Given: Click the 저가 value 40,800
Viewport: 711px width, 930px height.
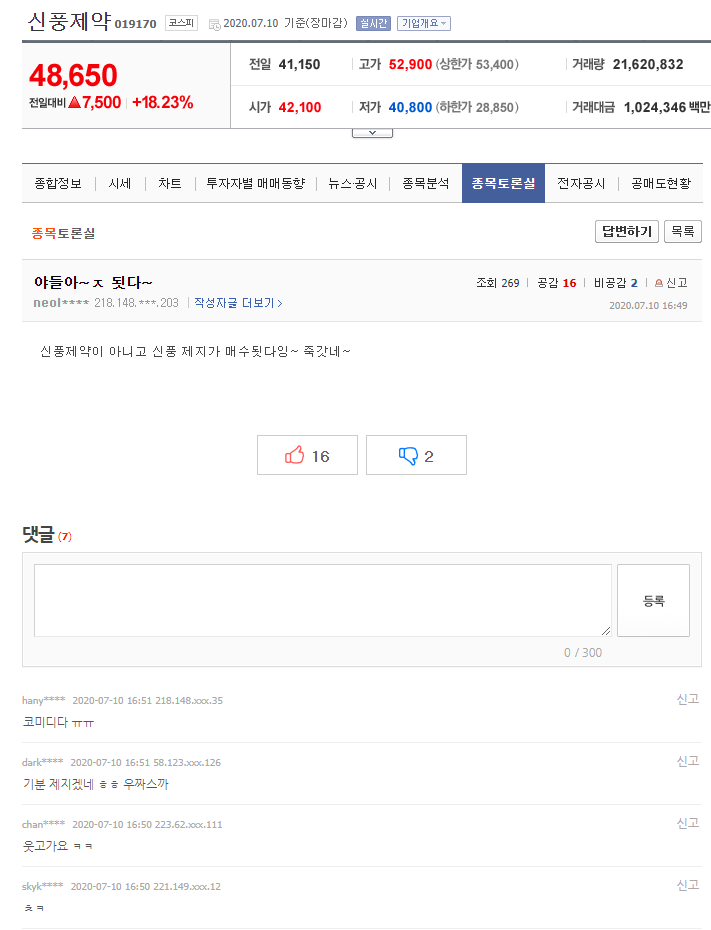Looking at the screenshot, I should (x=410, y=107).
